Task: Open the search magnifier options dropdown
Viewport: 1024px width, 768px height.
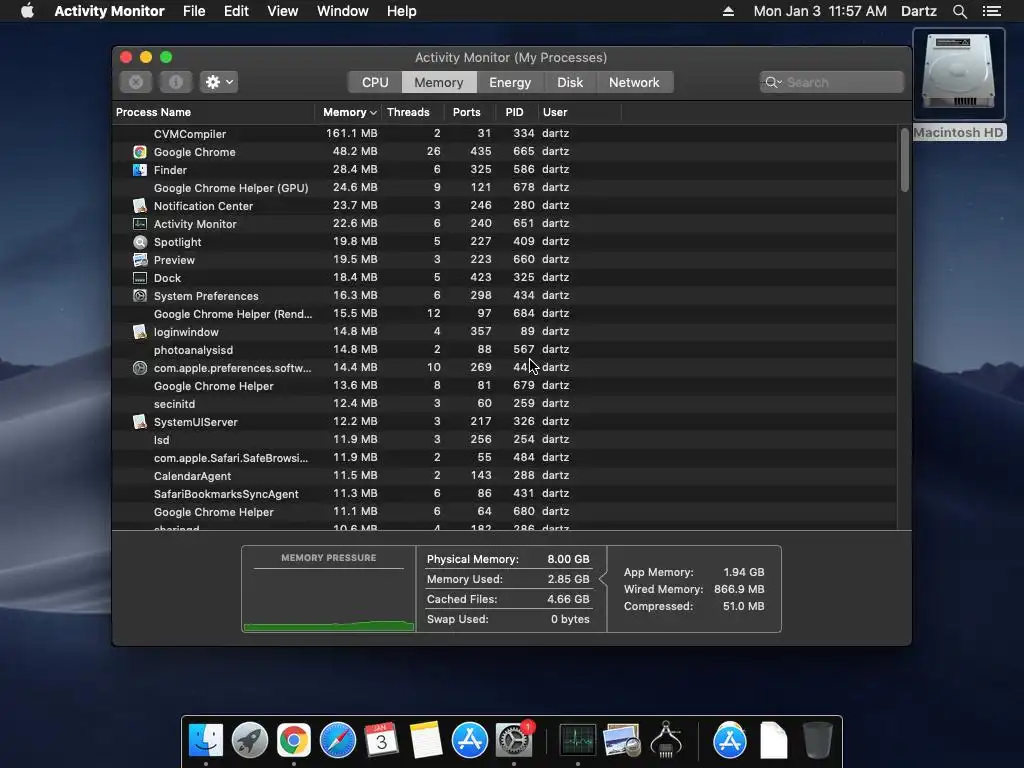Action: [774, 82]
